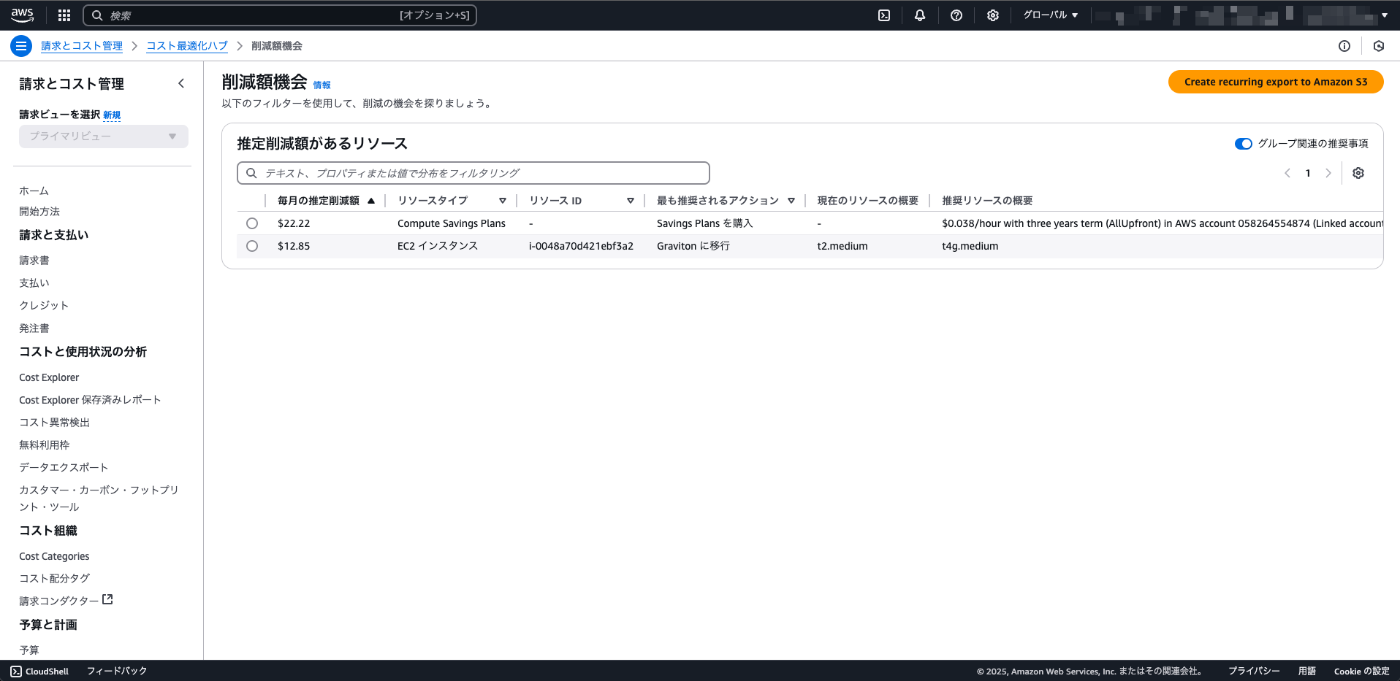Open the services grid menu

coord(64,15)
